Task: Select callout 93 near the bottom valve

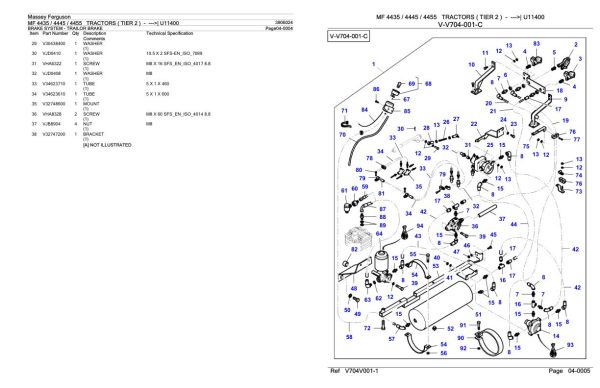Action: click(570, 345)
